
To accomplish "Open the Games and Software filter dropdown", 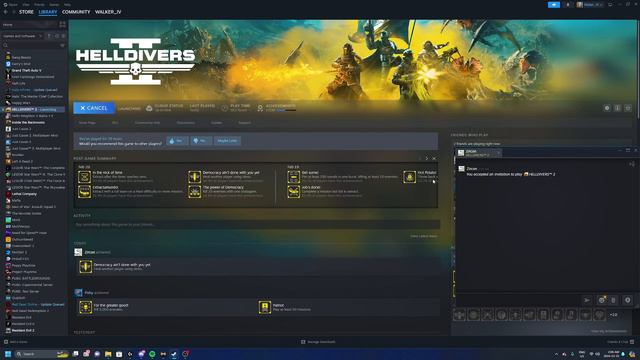I will (22, 36).
